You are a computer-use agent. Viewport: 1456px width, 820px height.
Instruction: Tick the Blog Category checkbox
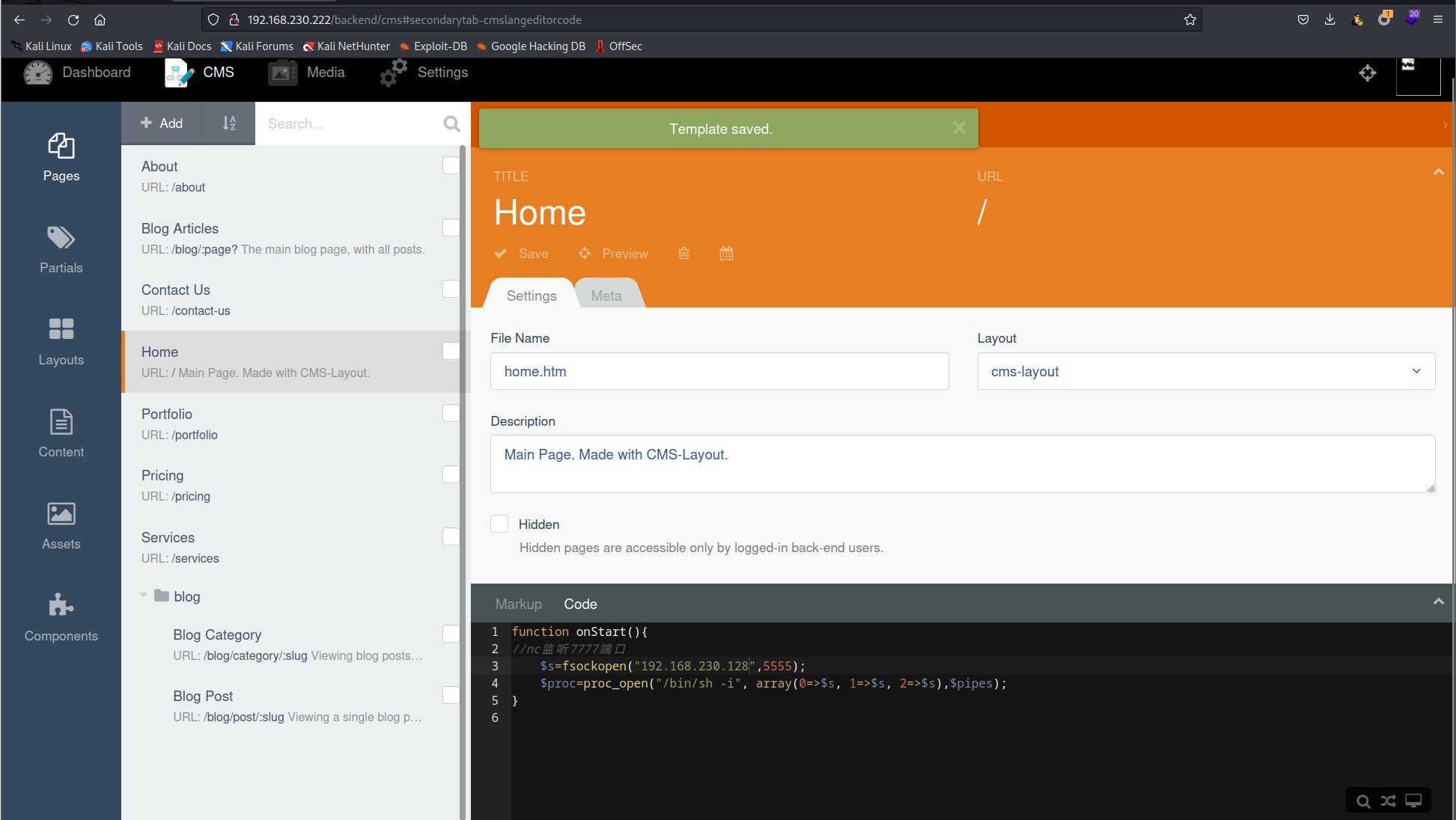coord(451,634)
